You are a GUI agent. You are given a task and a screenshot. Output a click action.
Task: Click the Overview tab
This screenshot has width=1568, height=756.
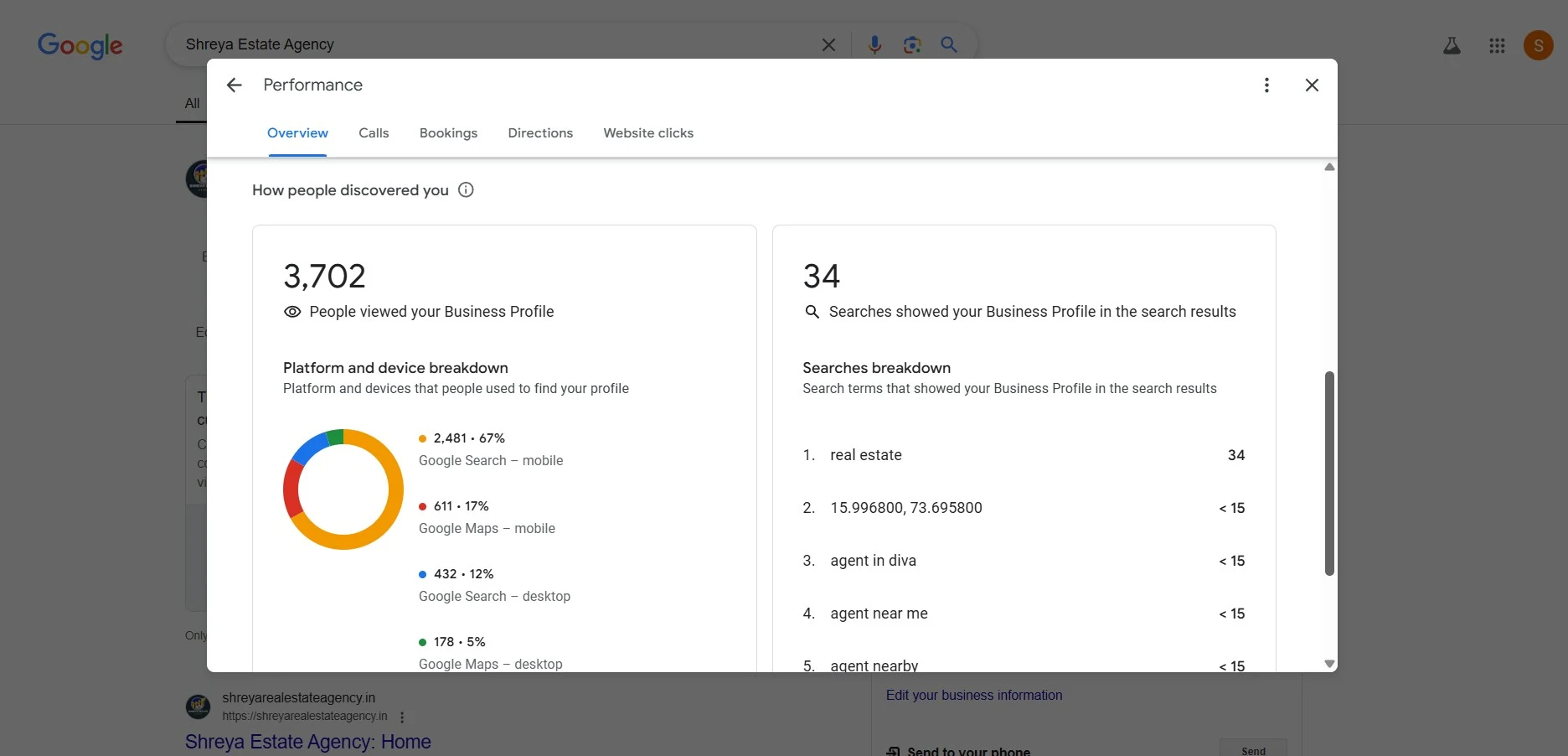coord(297,133)
